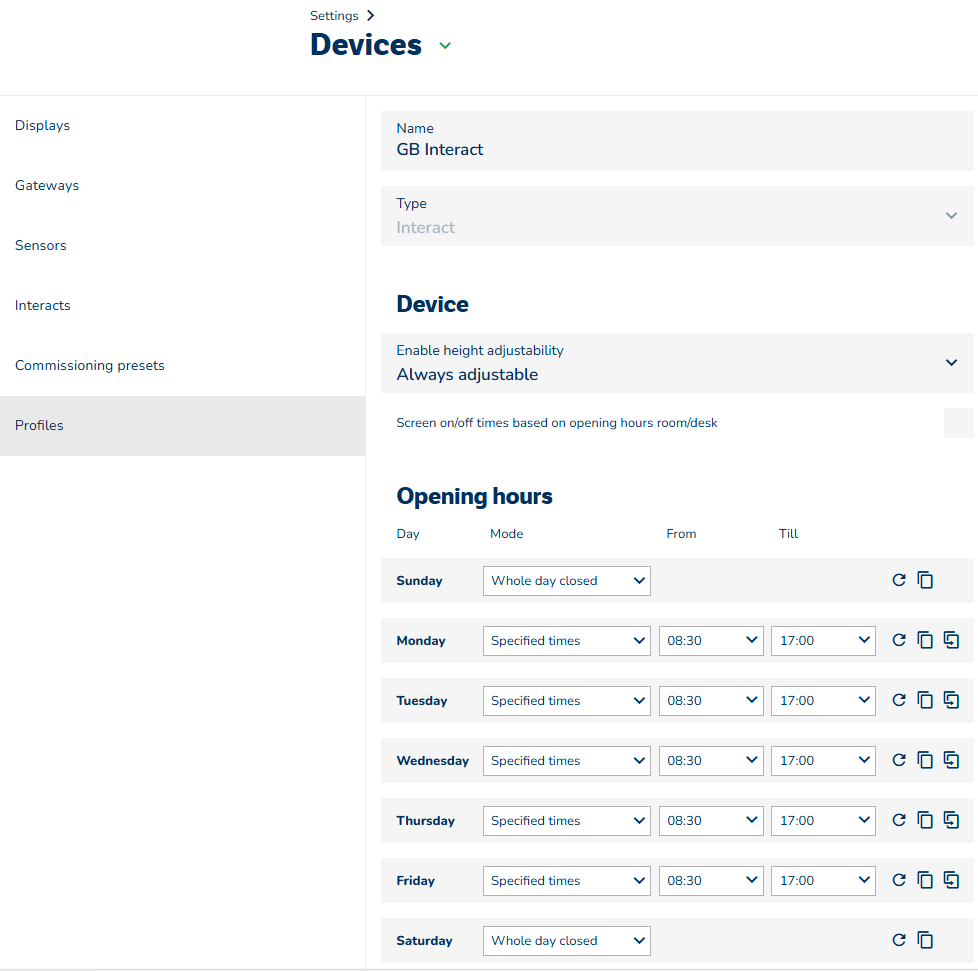The height and width of the screenshot is (971, 978).
Task: Reset Wednesday's opening hours
Action: point(898,760)
